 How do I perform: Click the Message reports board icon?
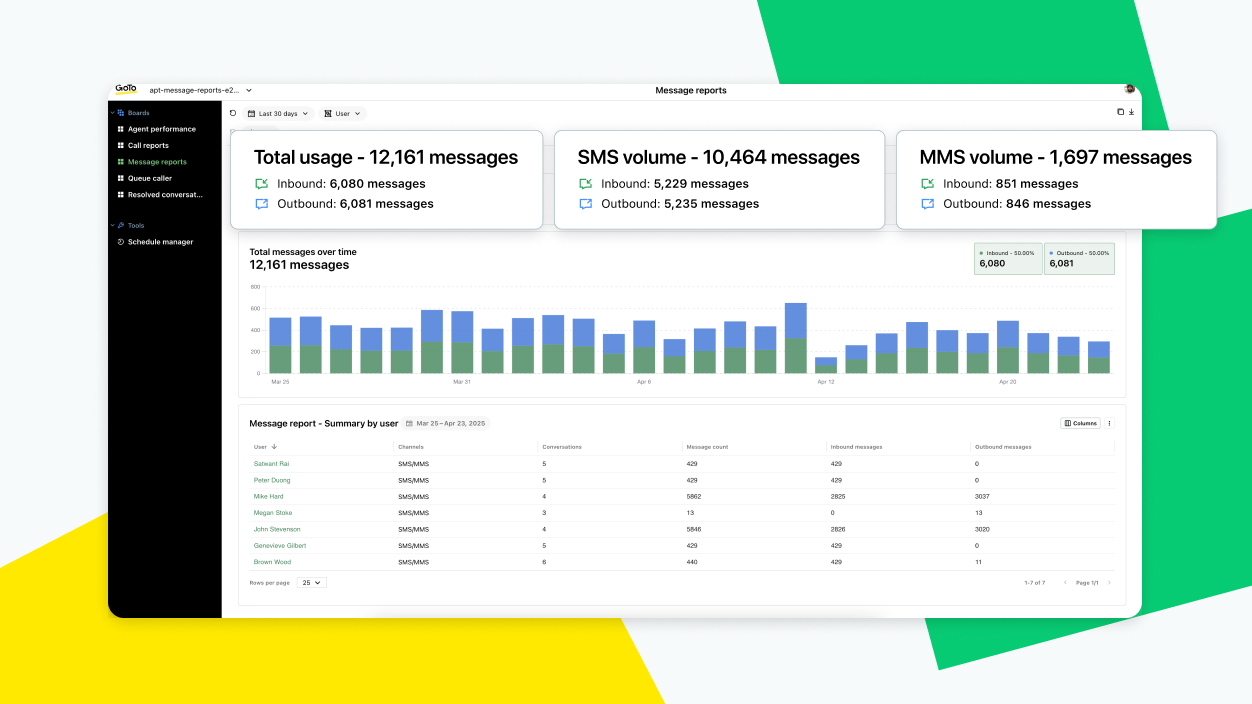[x=120, y=162]
